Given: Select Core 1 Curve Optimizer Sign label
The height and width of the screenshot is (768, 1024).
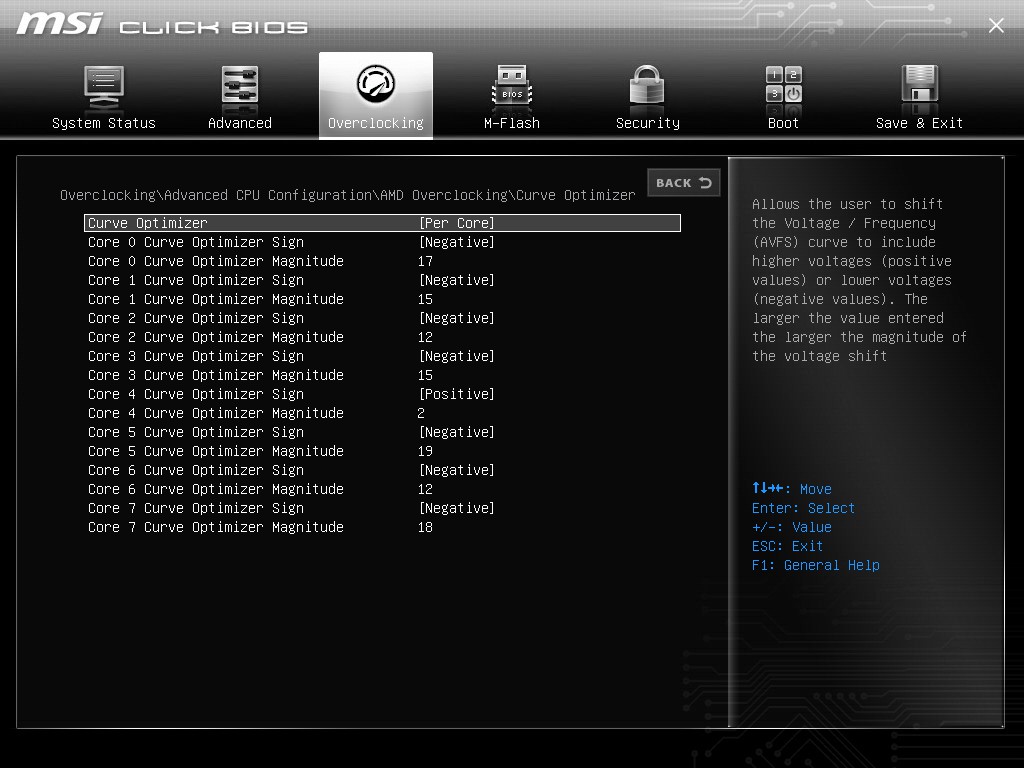Looking at the screenshot, I should 196,280.
